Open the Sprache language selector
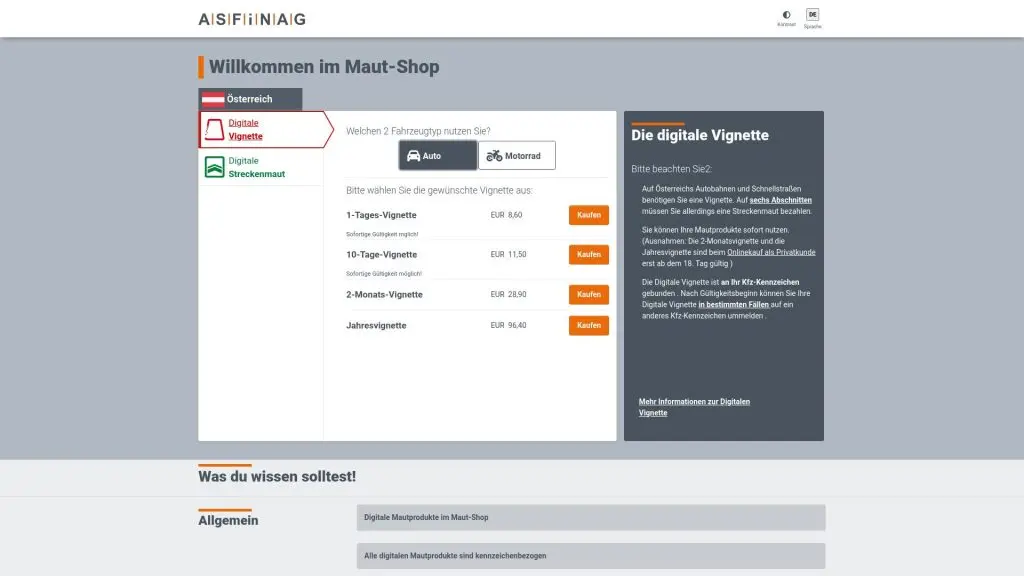Image resolution: width=1024 pixels, height=576 pixels. click(x=812, y=15)
